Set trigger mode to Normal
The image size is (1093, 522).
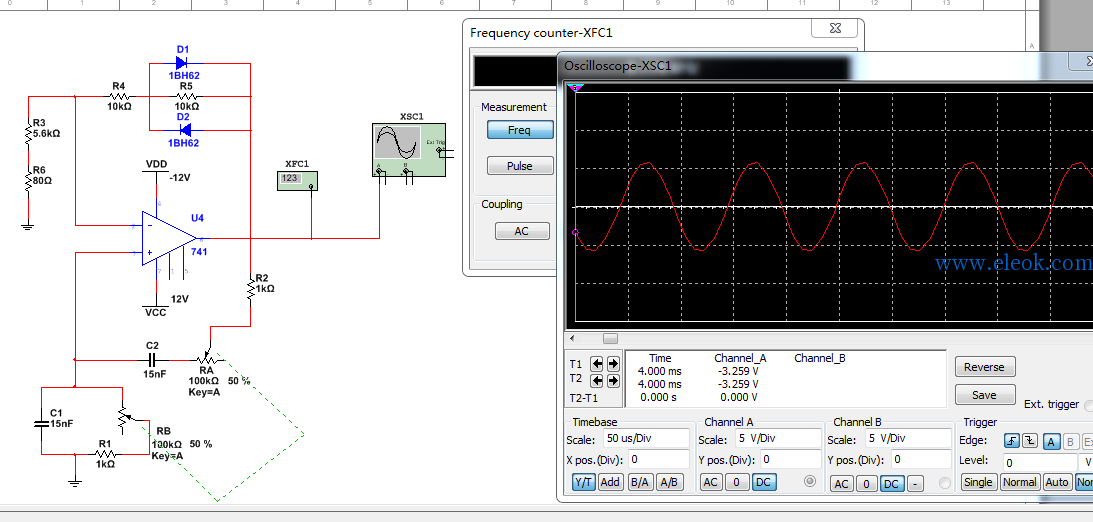tap(1020, 482)
